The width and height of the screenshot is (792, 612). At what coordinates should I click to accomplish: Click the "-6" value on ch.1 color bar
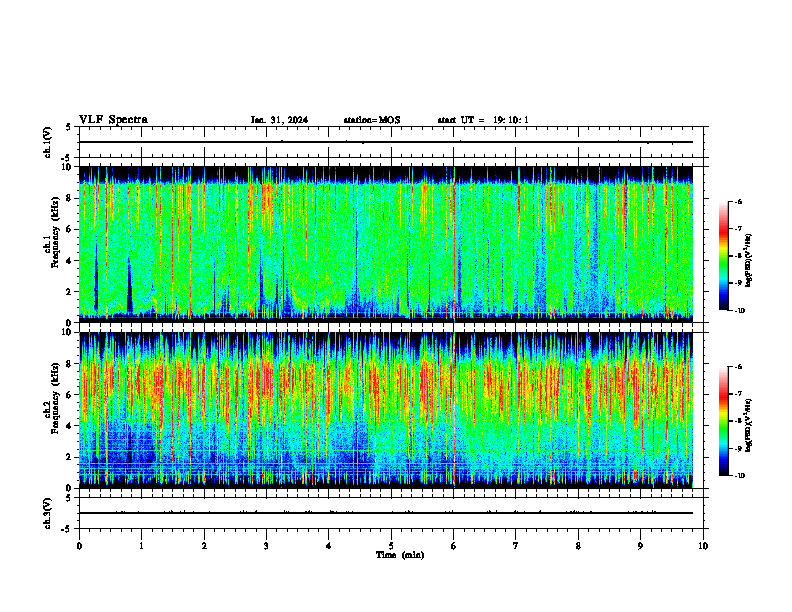pyautogui.click(x=737, y=202)
